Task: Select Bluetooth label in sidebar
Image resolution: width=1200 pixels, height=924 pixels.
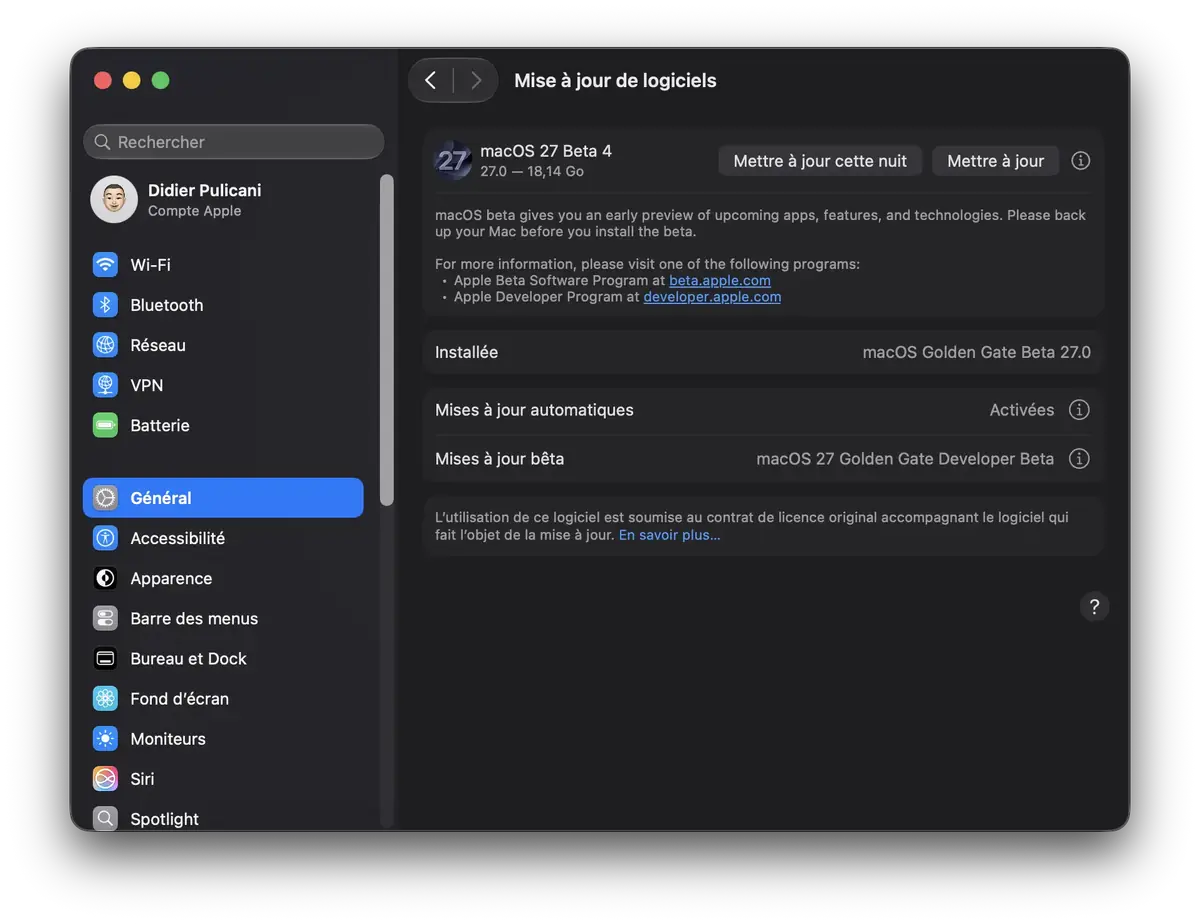Action: point(167,305)
